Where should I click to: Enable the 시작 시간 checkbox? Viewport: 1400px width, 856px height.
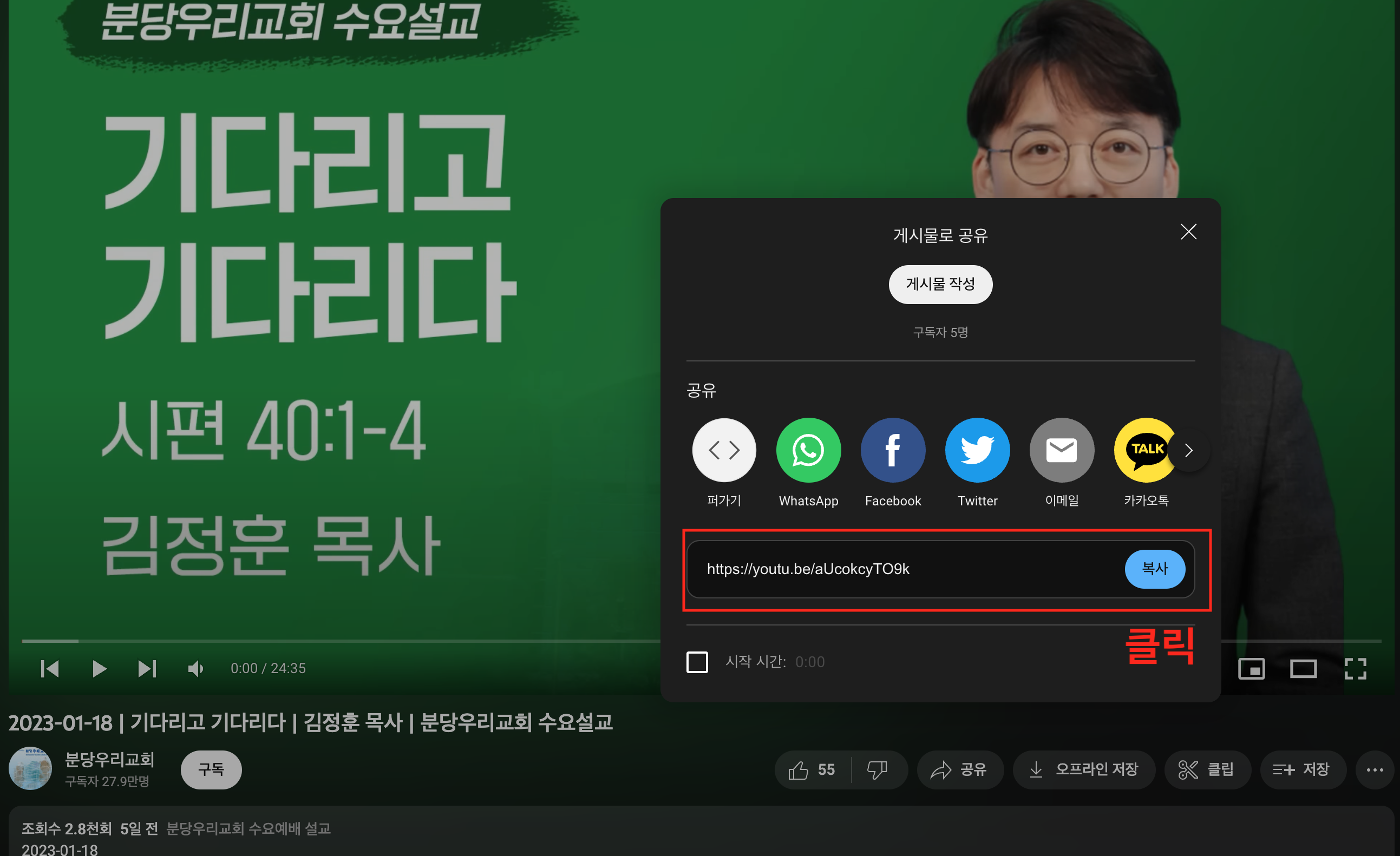[x=697, y=662]
